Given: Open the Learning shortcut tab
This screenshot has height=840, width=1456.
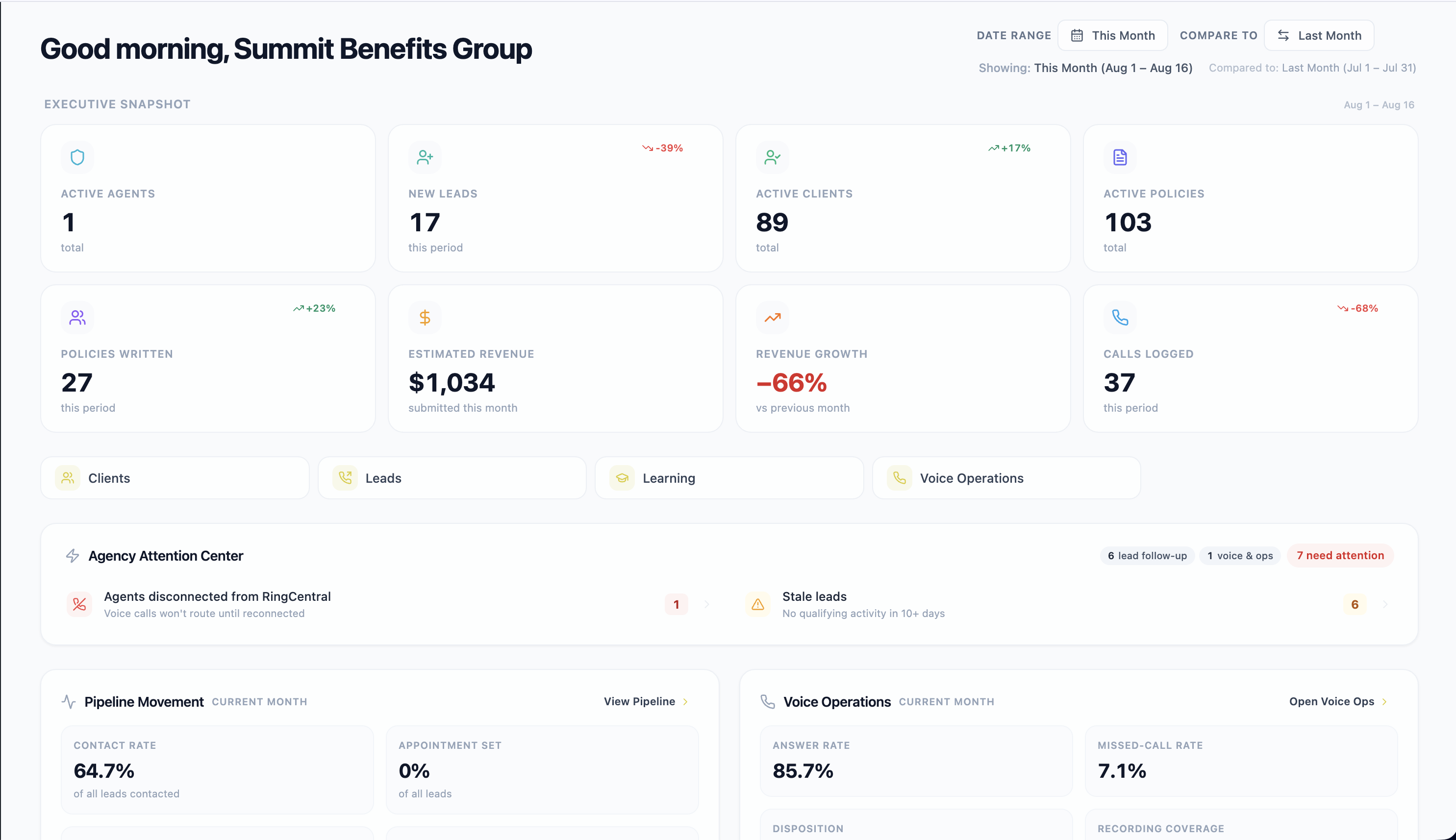Looking at the screenshot, I should [729, 478].
